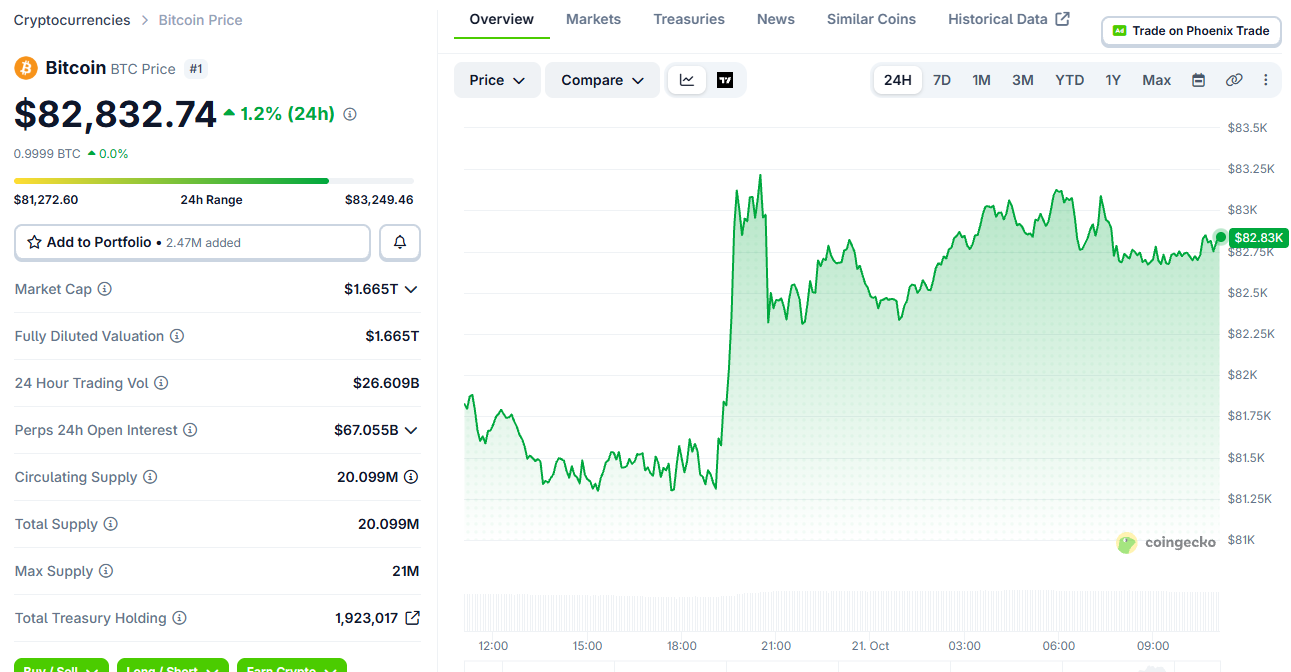
Task: Click Trade on Phoenix Trade button
Action: (x=1191, y=31)
